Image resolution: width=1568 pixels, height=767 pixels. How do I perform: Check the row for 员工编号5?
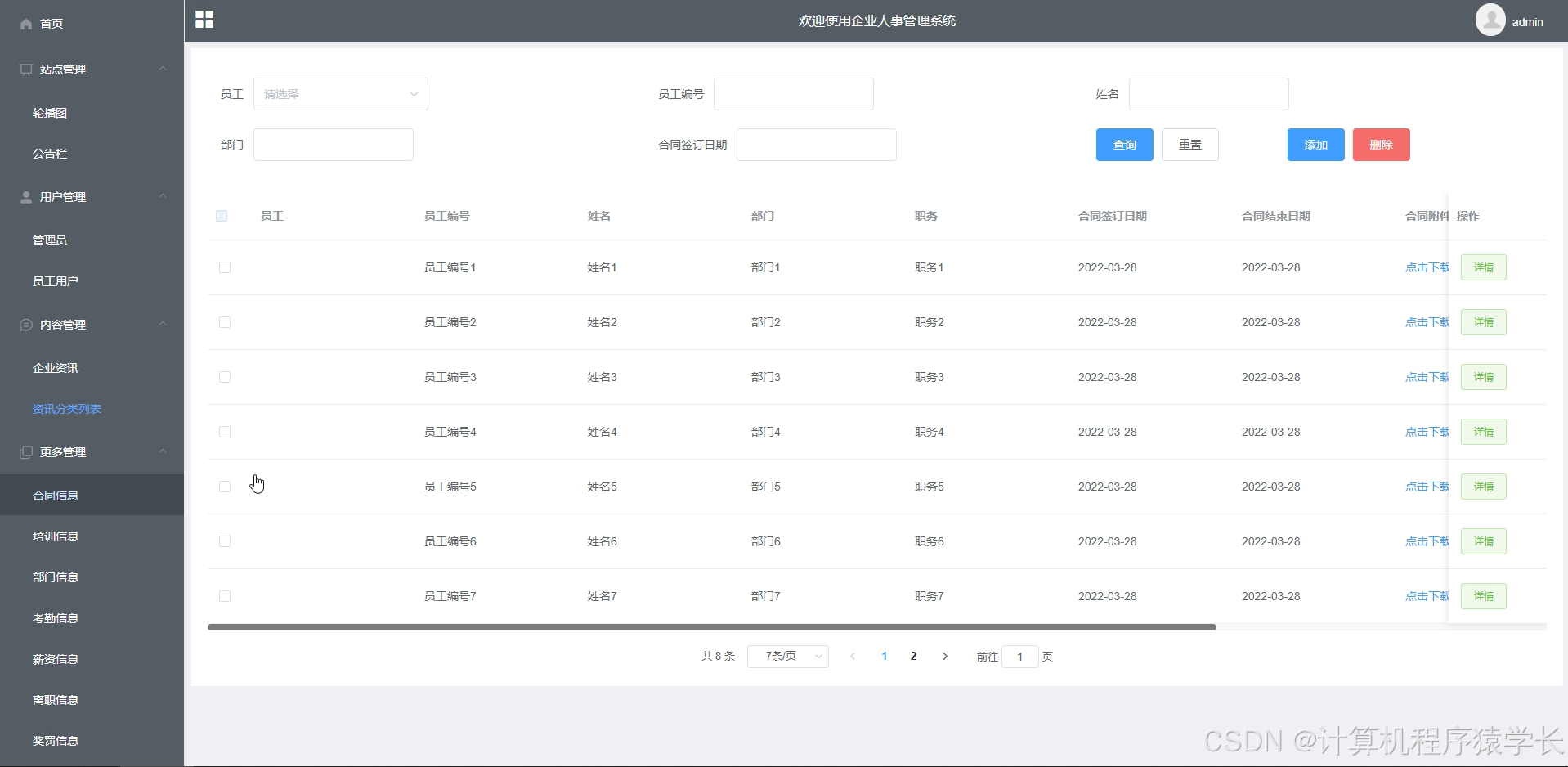(225, 487)
